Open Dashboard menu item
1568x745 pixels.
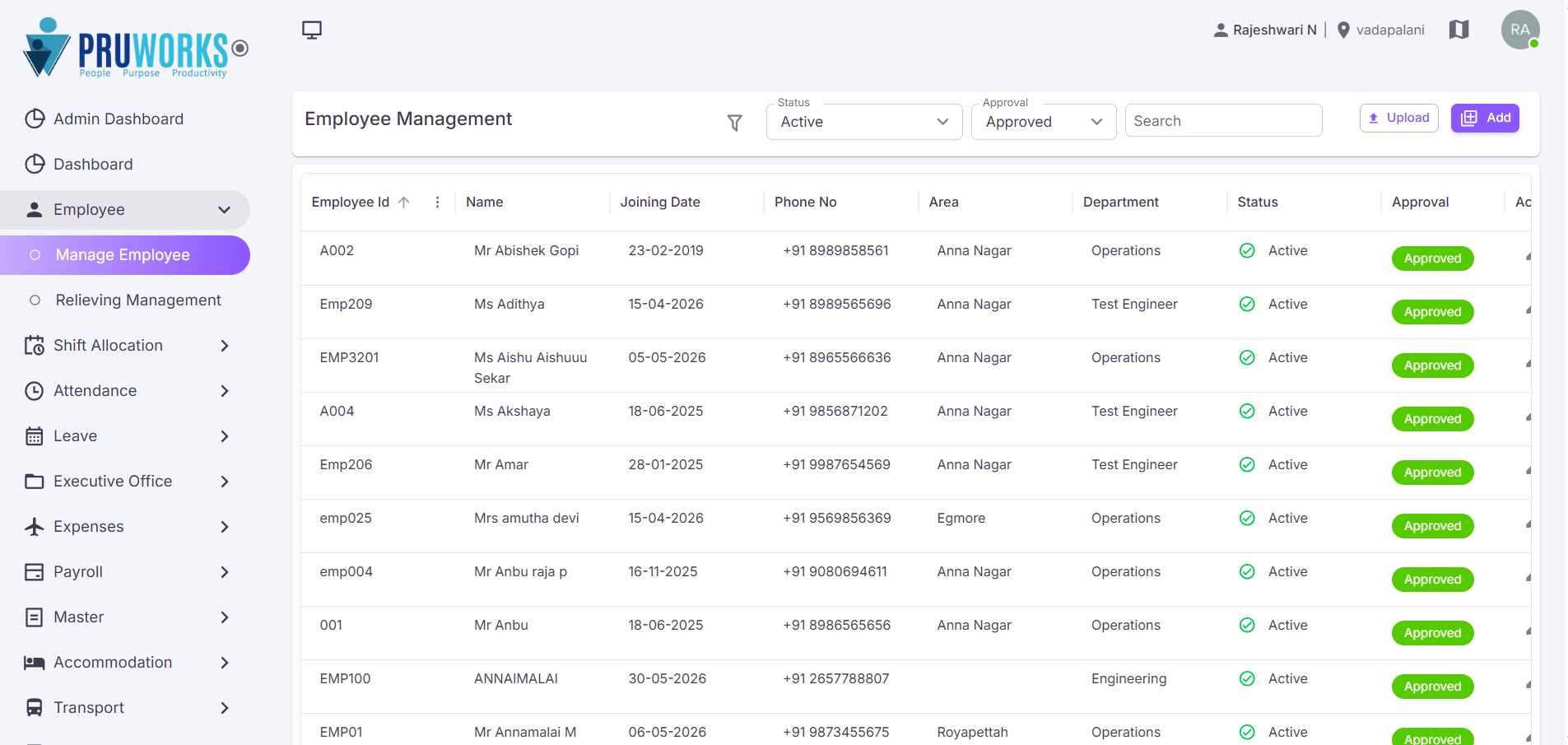(x=125, y=164)
